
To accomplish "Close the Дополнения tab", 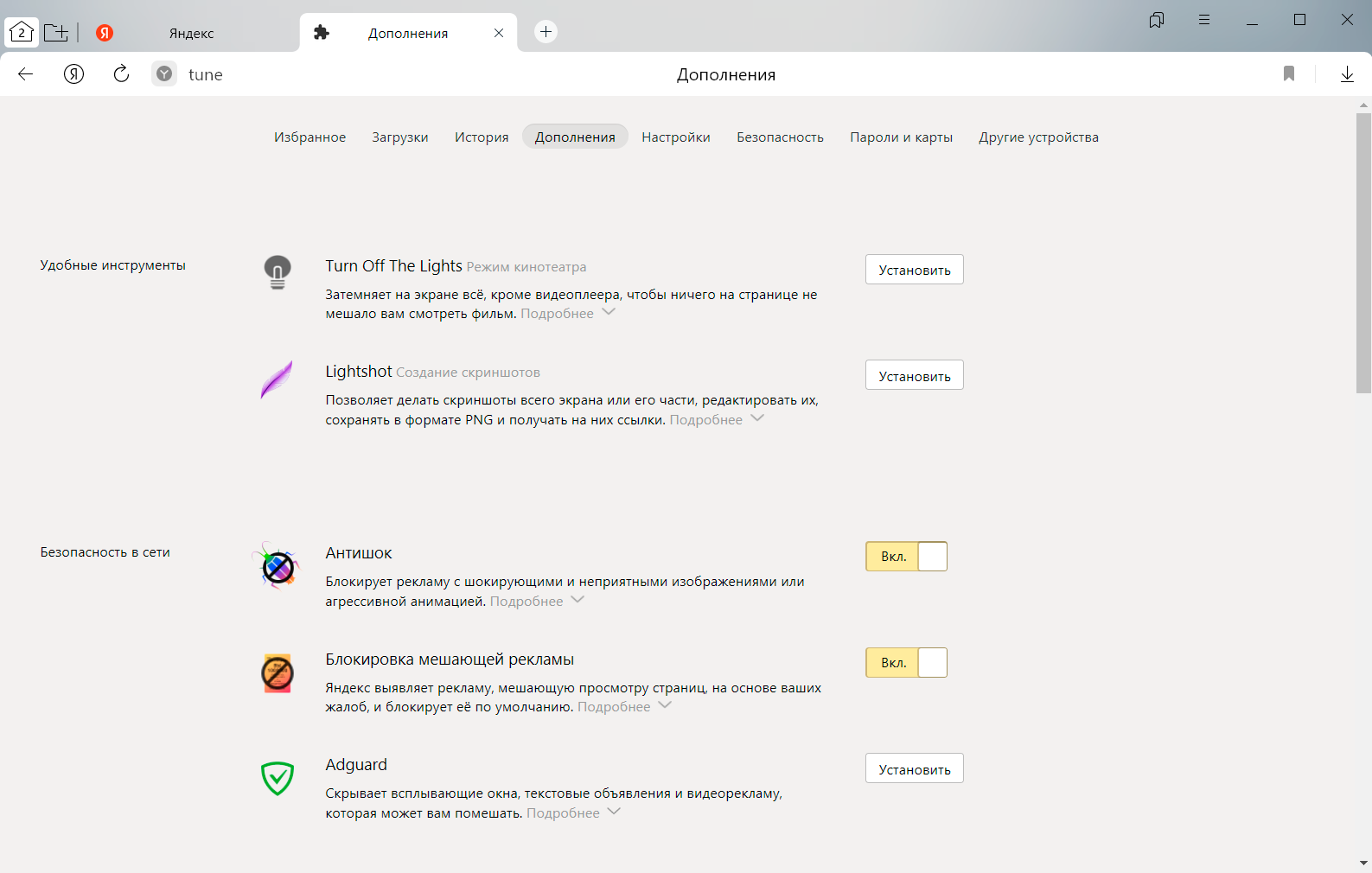I will 499,33.
